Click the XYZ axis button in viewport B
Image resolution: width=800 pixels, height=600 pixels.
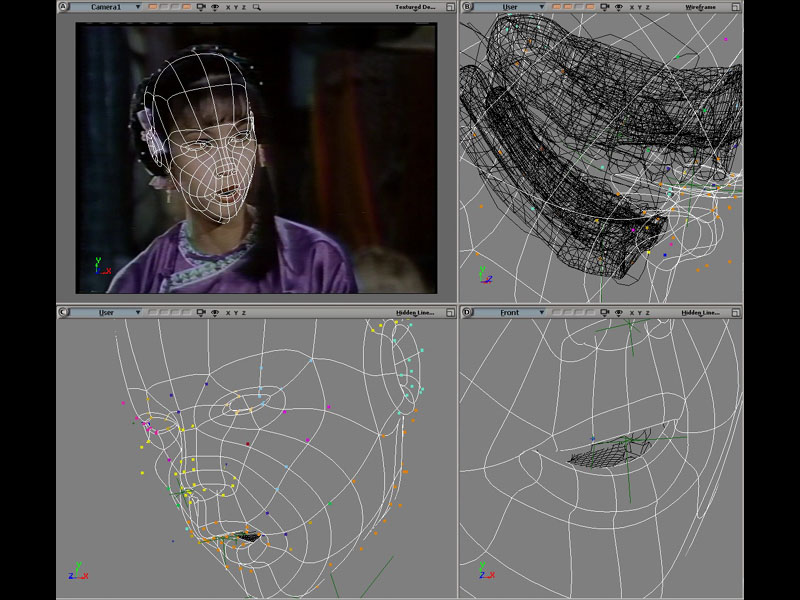(x=638, y=6)
